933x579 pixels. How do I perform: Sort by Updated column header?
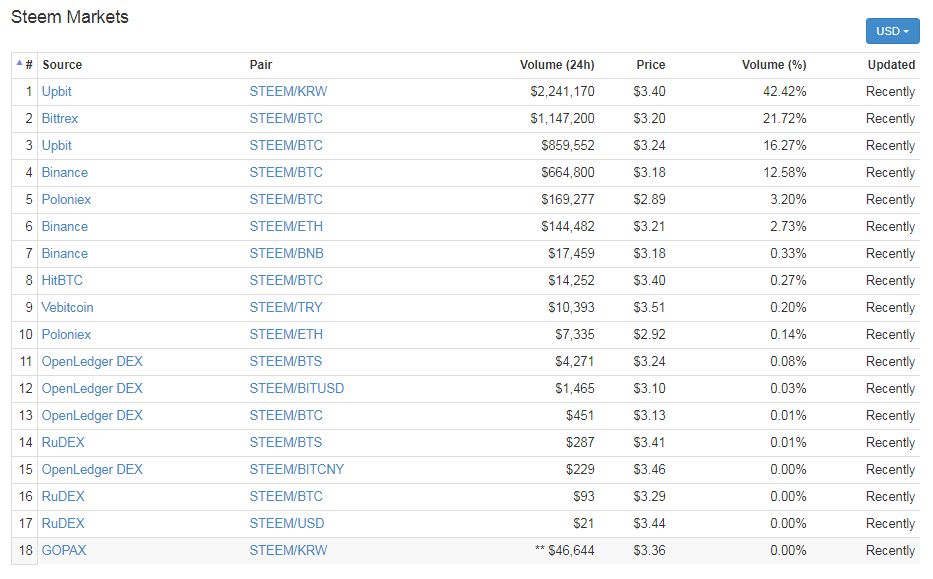(891, 65)
